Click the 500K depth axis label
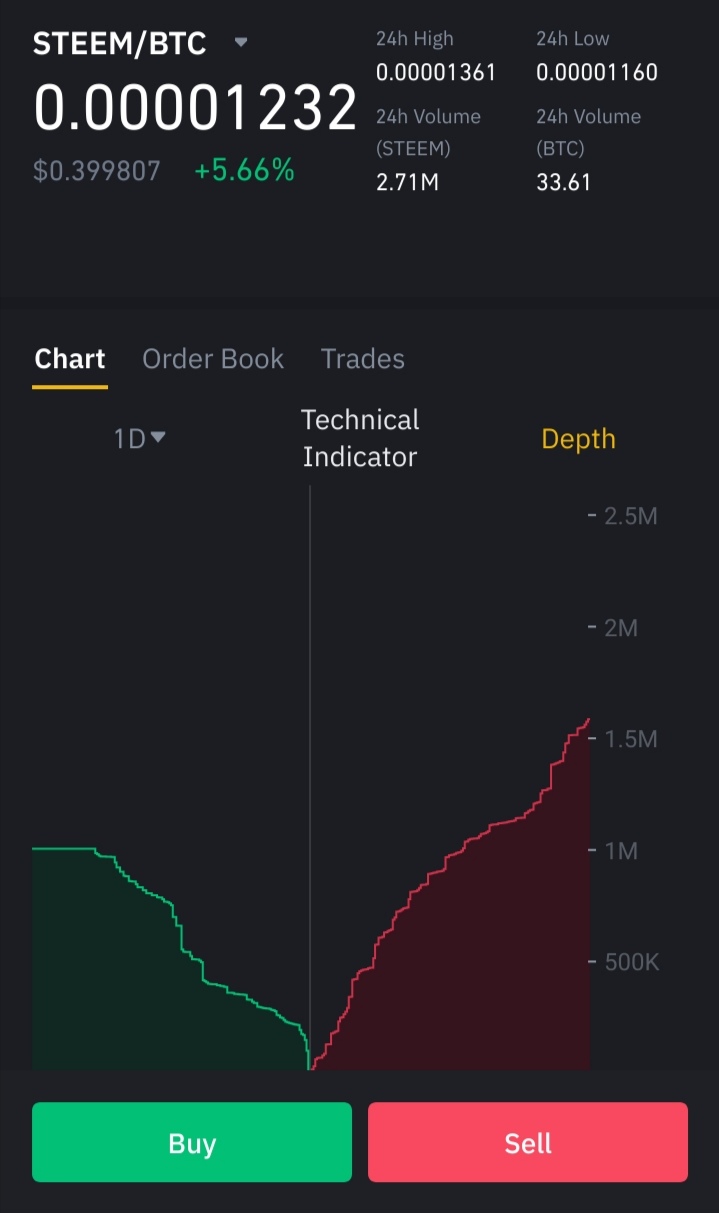 (x=632, y=962)
